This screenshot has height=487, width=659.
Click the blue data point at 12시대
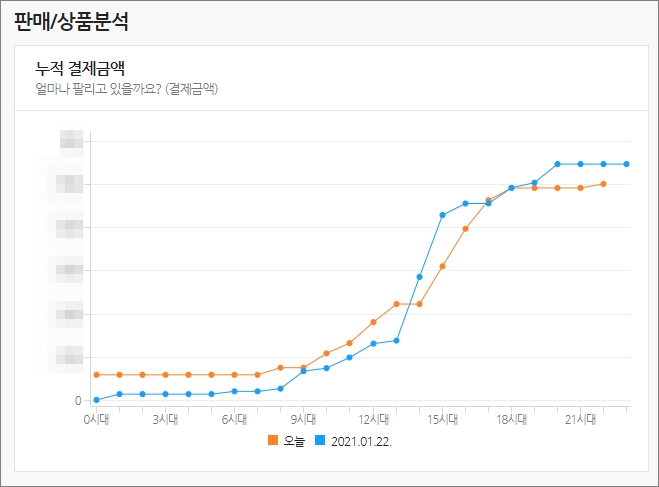(x=373, y=344)
